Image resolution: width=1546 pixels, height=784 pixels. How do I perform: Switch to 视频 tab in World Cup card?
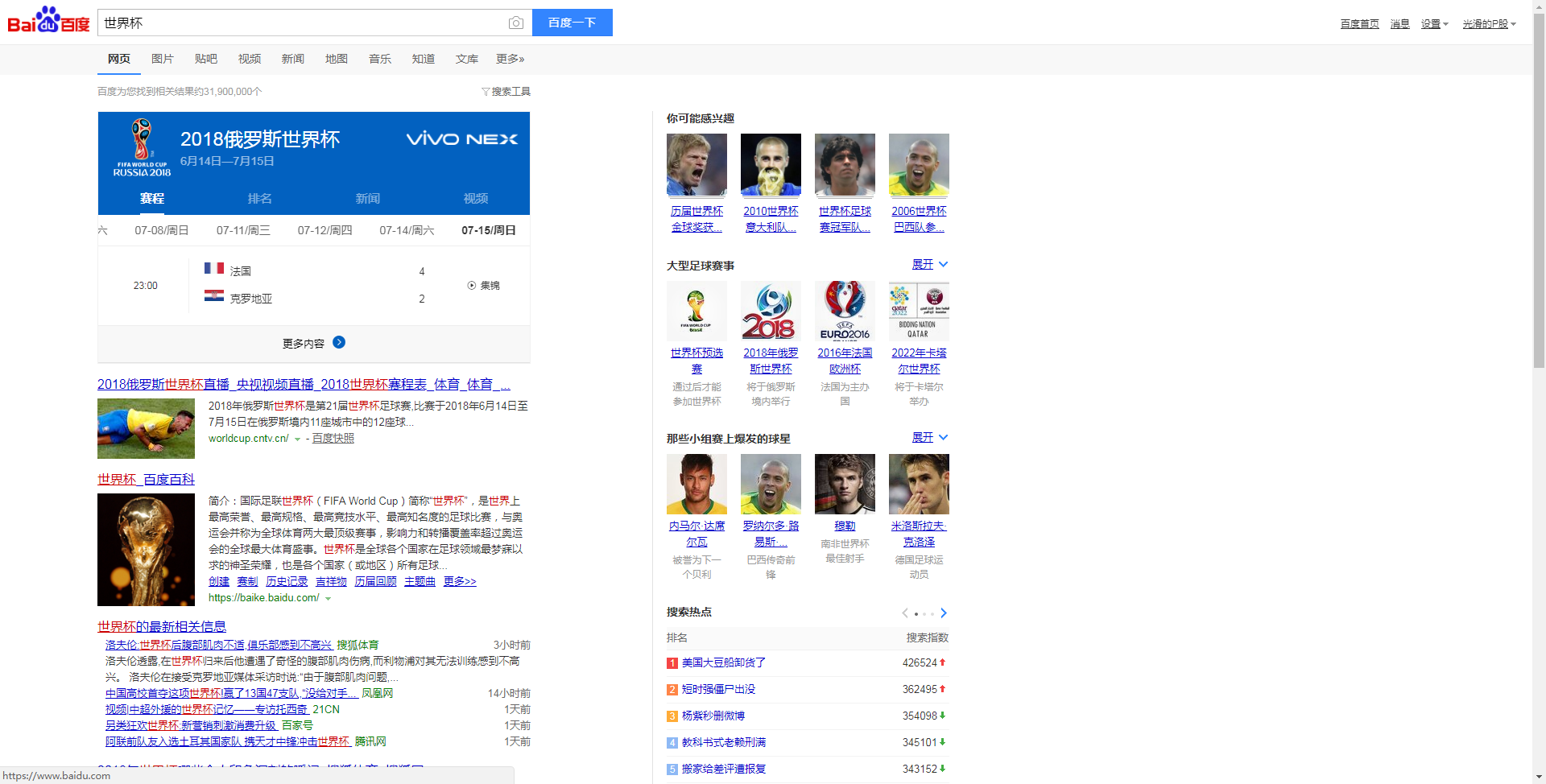476,198
